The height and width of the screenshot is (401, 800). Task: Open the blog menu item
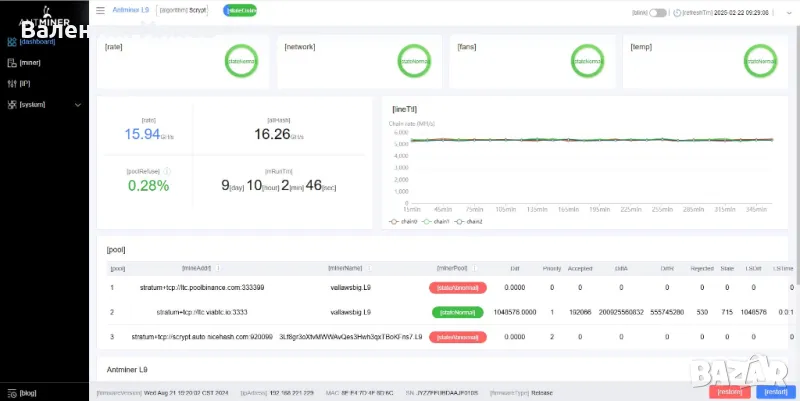tap(28, 392)
